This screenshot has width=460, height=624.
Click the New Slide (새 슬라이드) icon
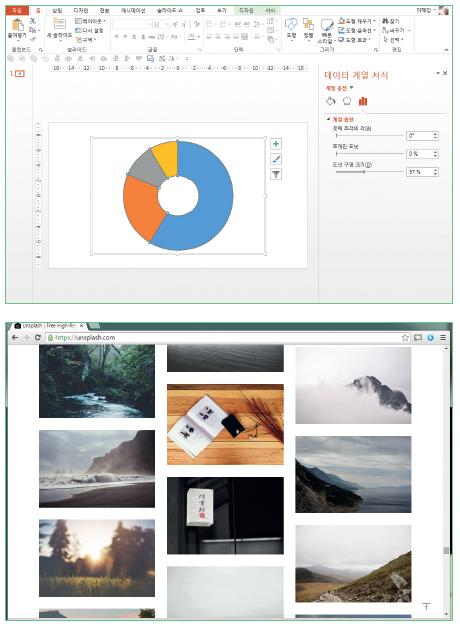tap(59, 24)
